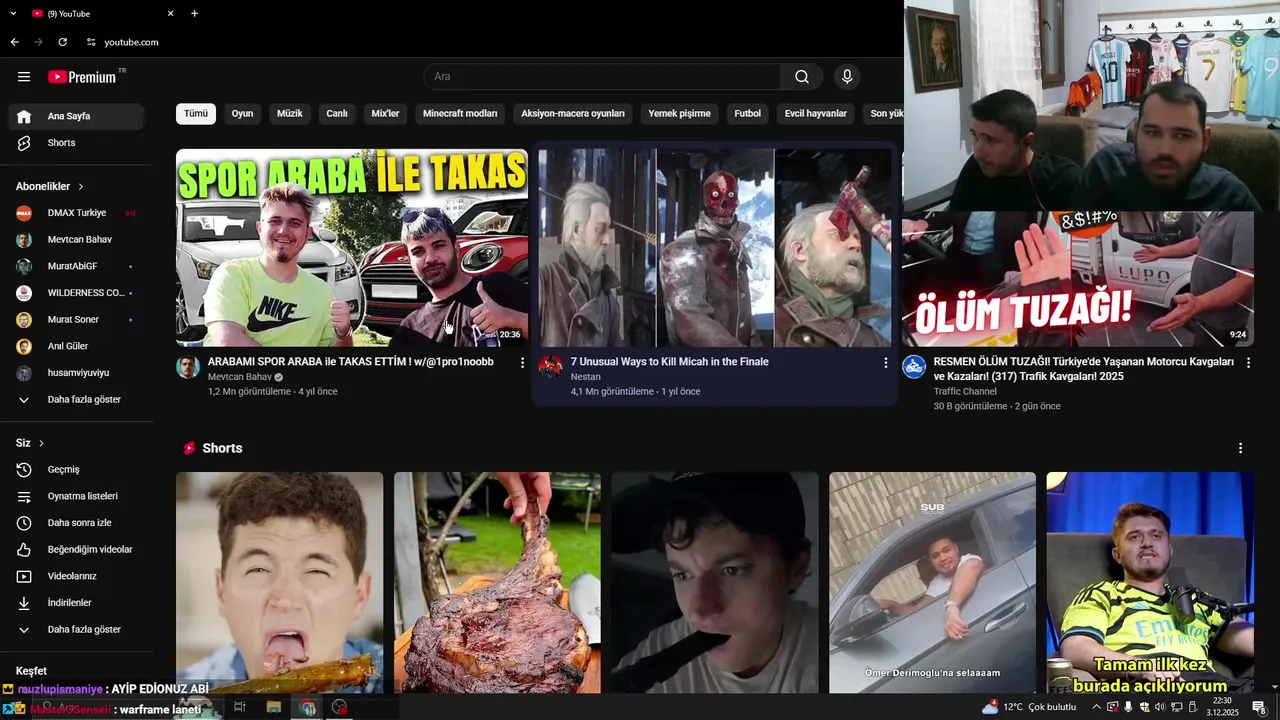Play the Ömer Derimoglu'na selaaaam Short
This screenshot has height=720, width=1280.
pos(932,583)
